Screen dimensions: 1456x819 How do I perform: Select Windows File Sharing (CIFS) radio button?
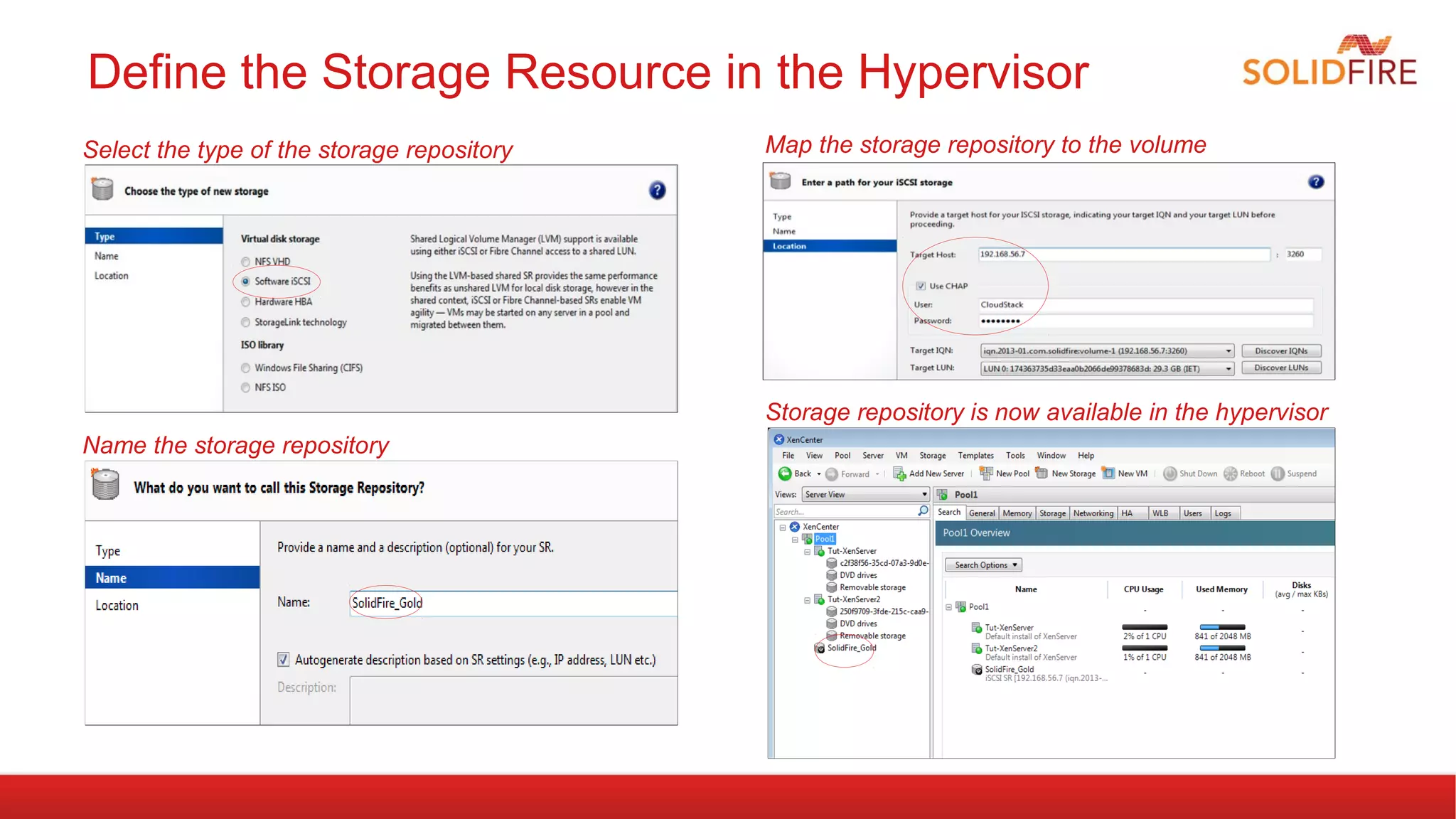click(245, 368)
